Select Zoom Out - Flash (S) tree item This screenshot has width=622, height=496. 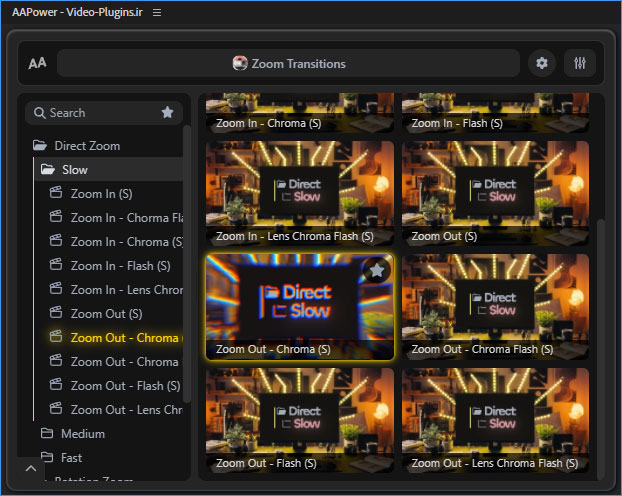(x=125, y=386)
